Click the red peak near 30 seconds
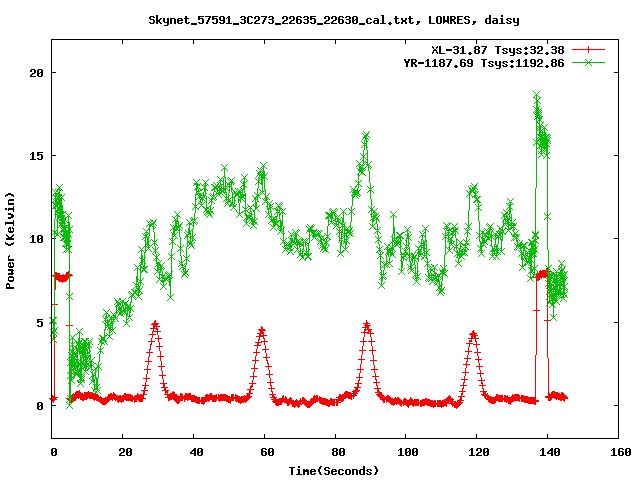The width and height of the screenshot is (640, 480). click(155, 324)
